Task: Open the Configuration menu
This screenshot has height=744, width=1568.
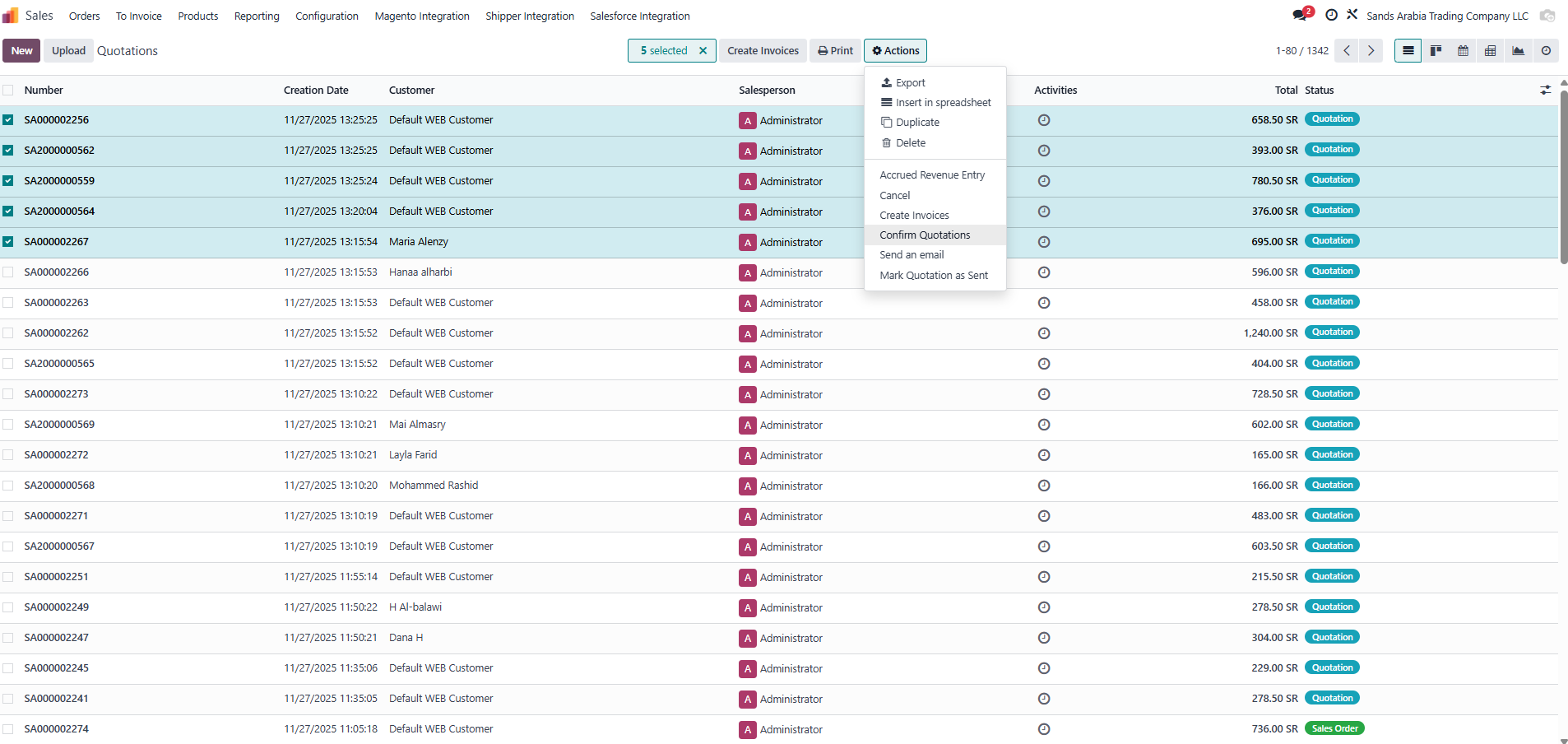Action: click(327, 16)
